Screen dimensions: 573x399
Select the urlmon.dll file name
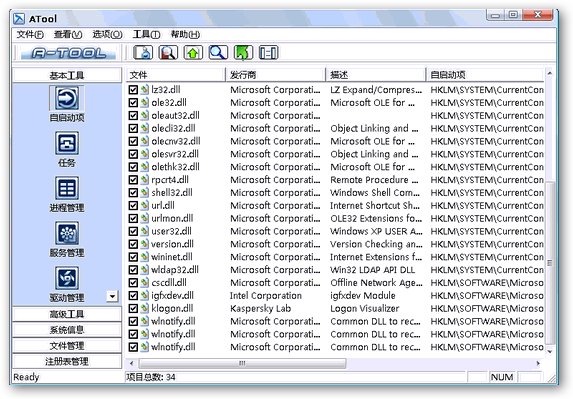click(x=172, y=218)
